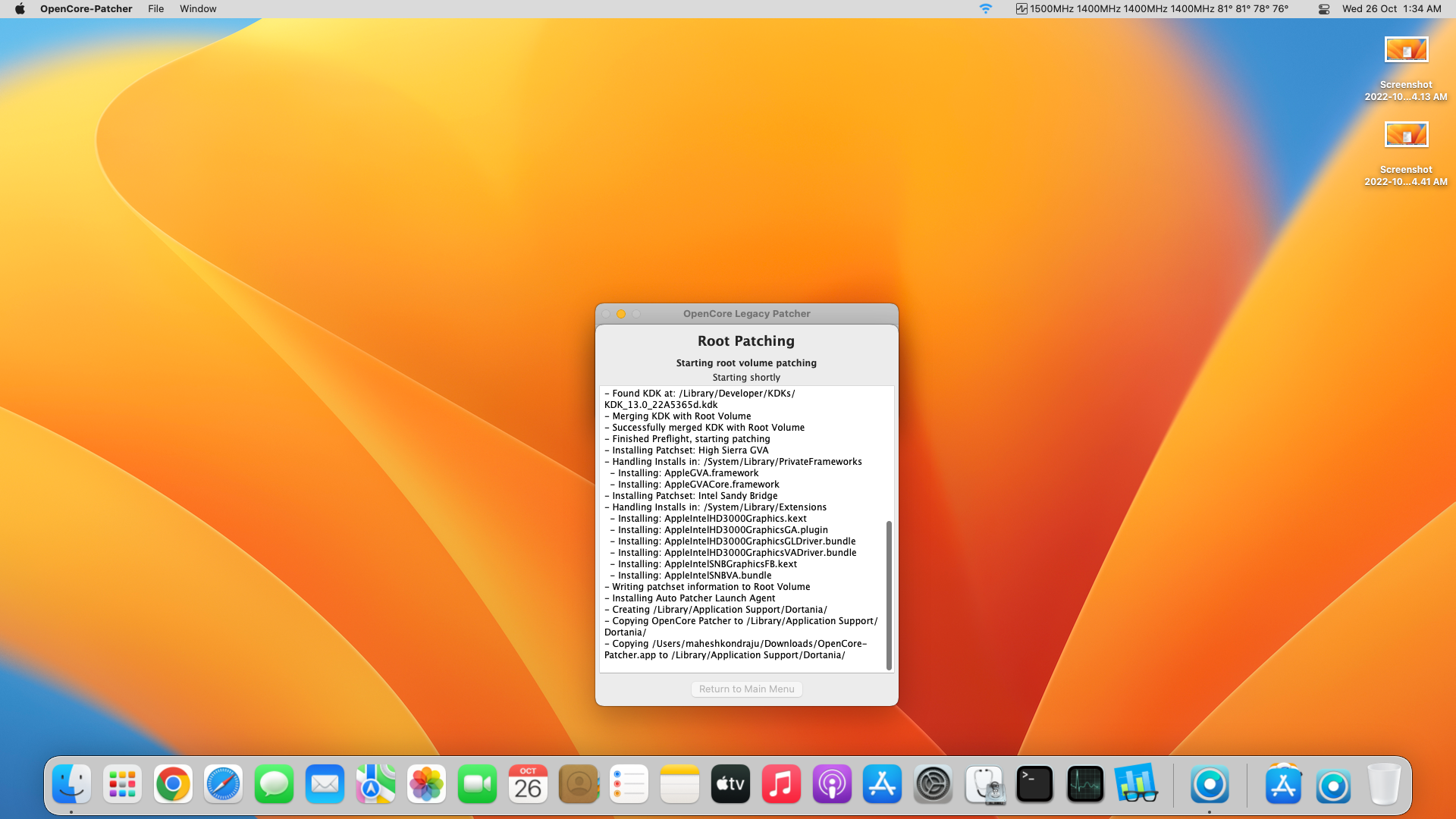
Task: Open System Settings gear icon
Action: 933,784
